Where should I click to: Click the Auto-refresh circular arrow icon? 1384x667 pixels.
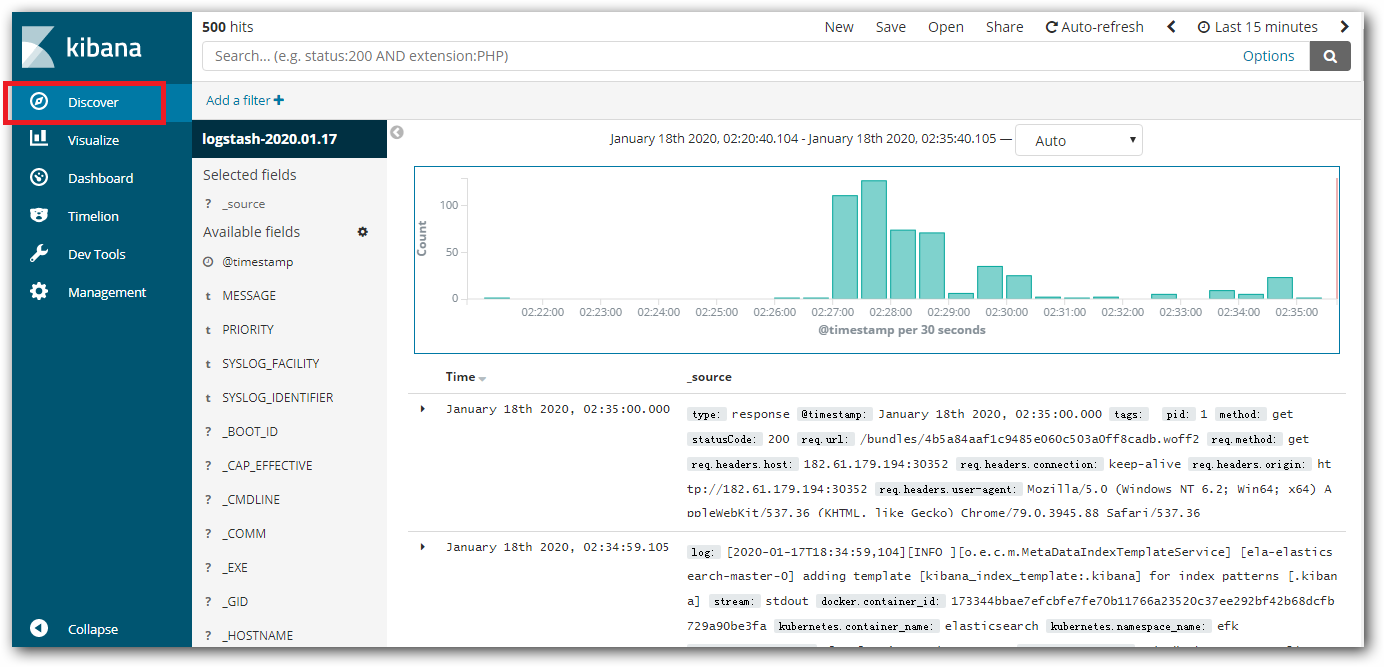coord(1051,27)
